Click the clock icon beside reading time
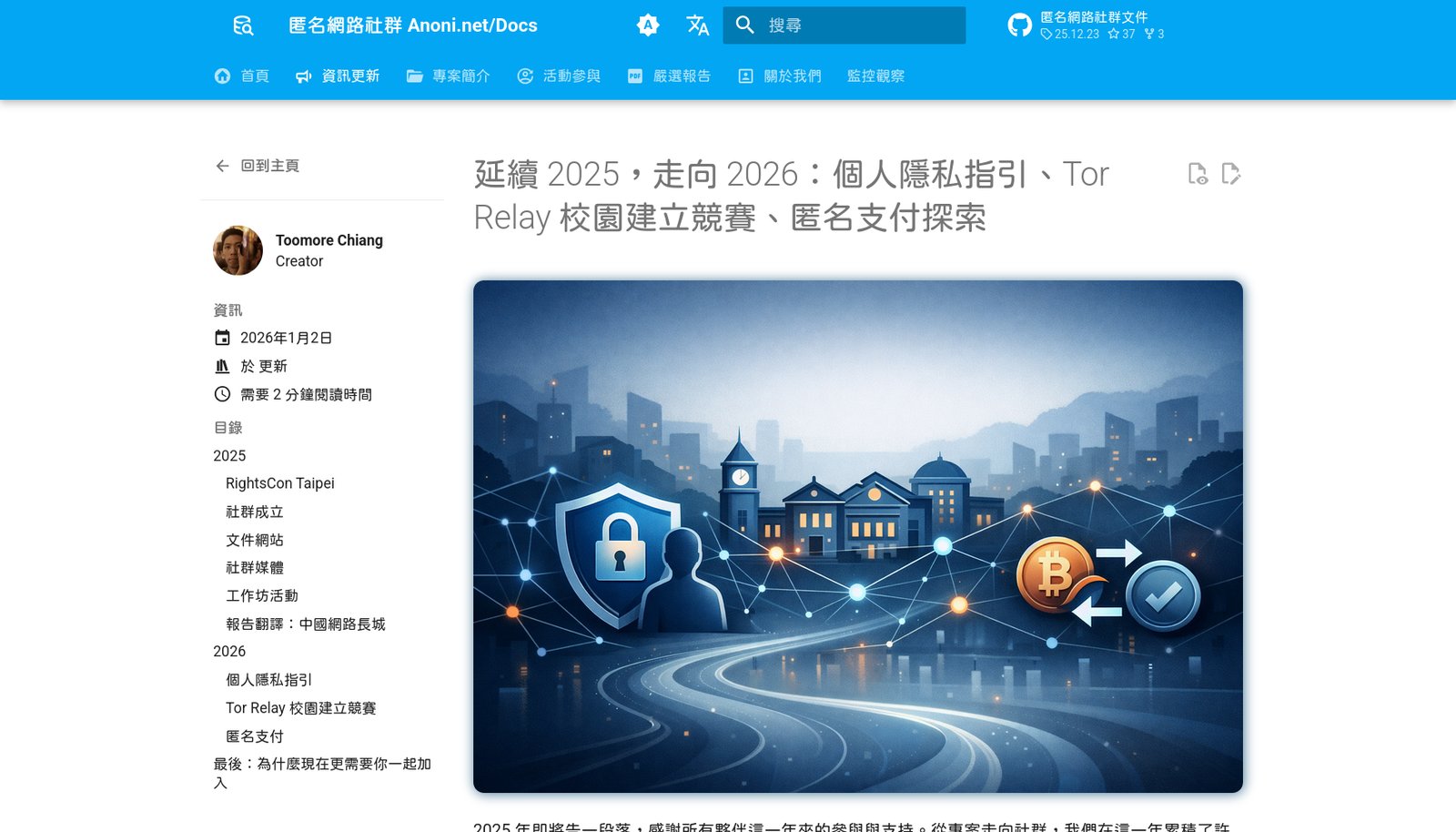Viewport: 1456px width, 832px height. coord(222,394)
